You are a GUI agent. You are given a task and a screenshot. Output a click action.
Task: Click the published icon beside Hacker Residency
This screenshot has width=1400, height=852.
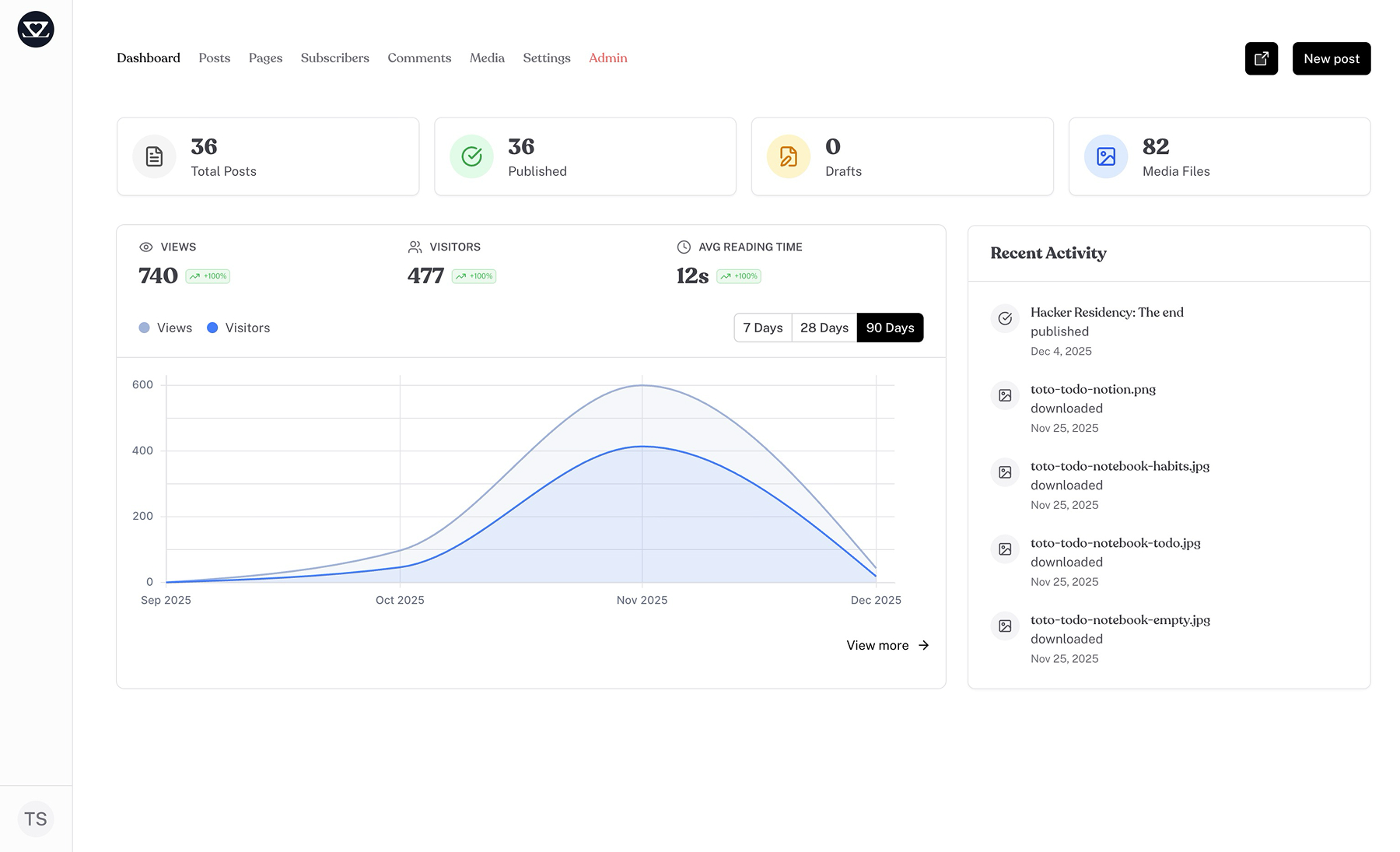pos(1005,318)
